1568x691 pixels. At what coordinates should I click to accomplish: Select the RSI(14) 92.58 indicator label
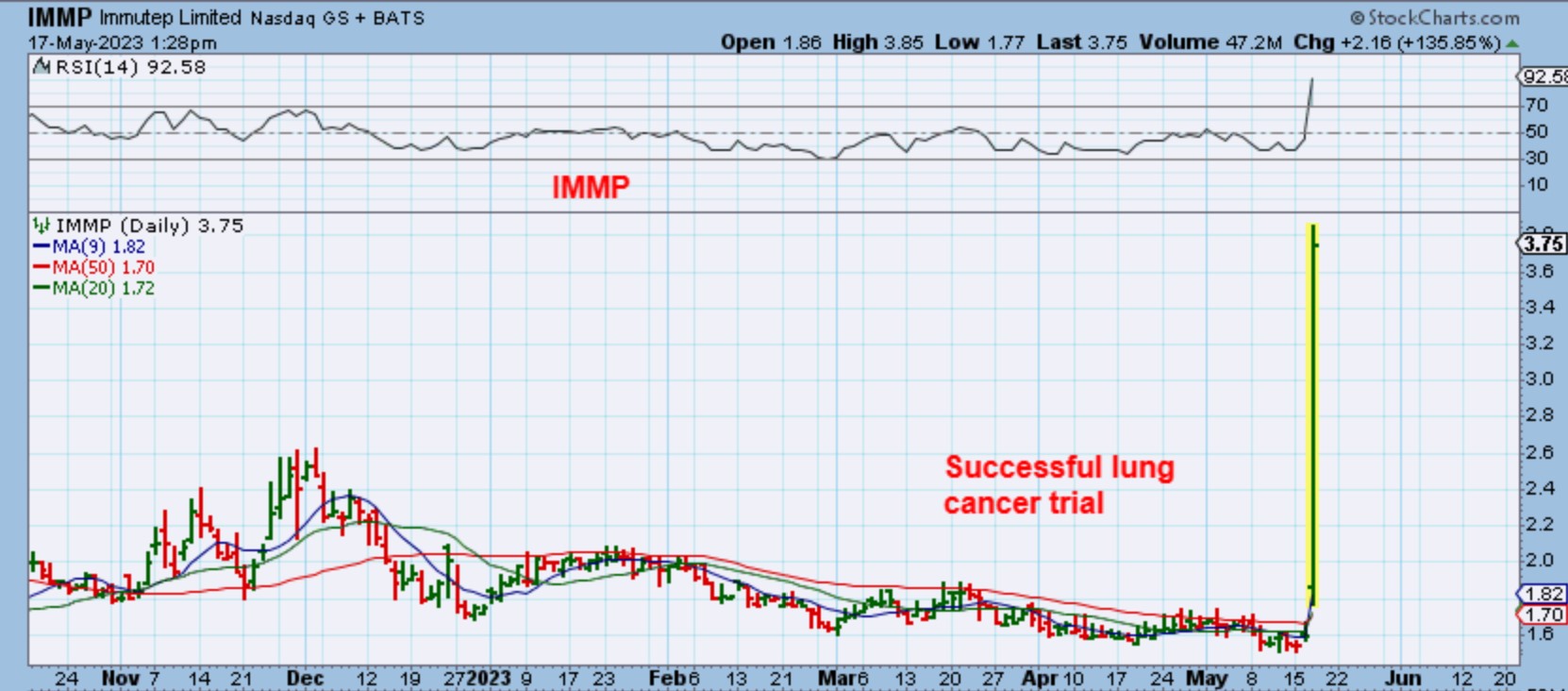point(130,67)
